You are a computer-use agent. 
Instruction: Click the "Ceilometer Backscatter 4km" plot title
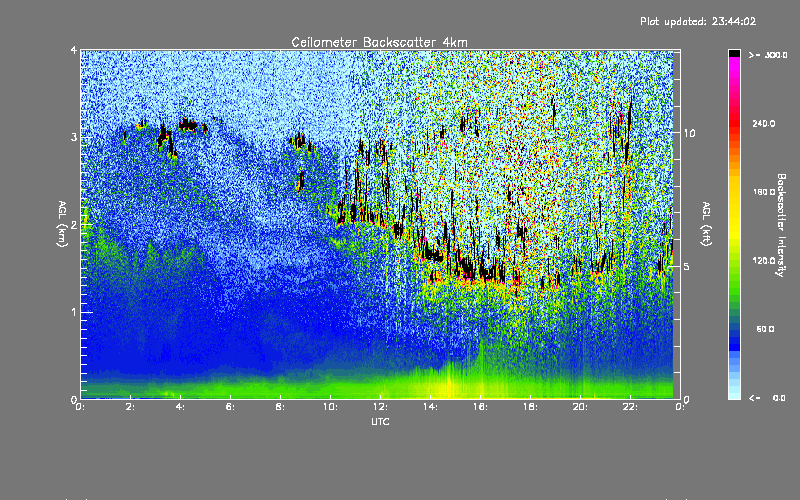pos(379,42)
